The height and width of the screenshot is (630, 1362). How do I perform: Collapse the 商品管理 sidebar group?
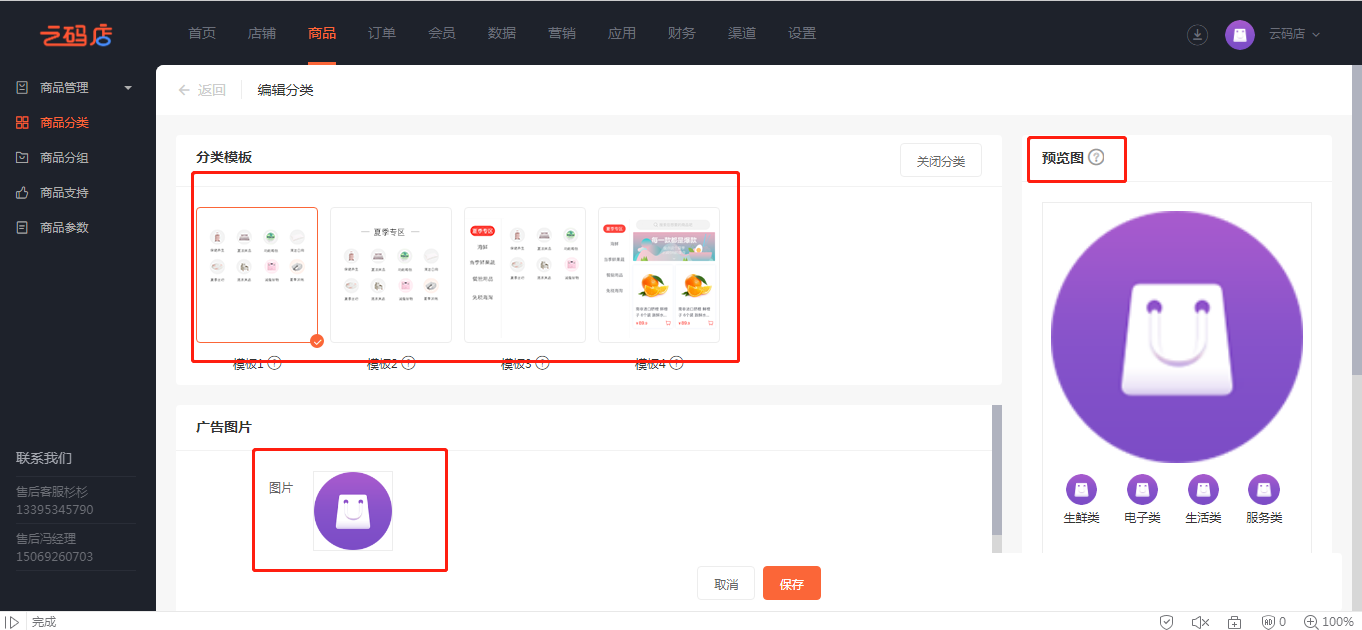[128, 88]
